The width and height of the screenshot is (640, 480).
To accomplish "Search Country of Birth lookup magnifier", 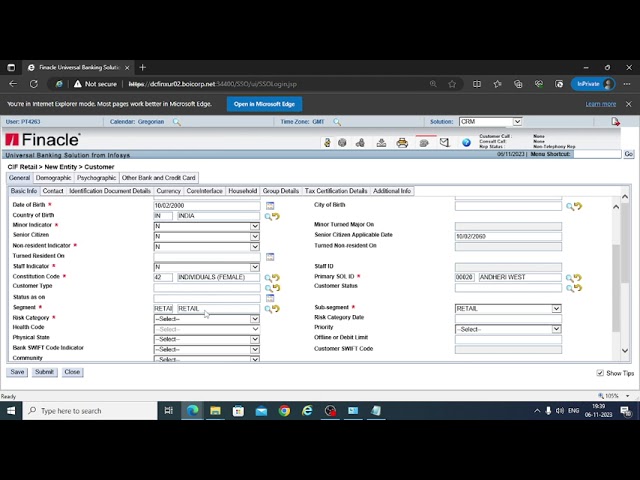I will pos(268,216).
